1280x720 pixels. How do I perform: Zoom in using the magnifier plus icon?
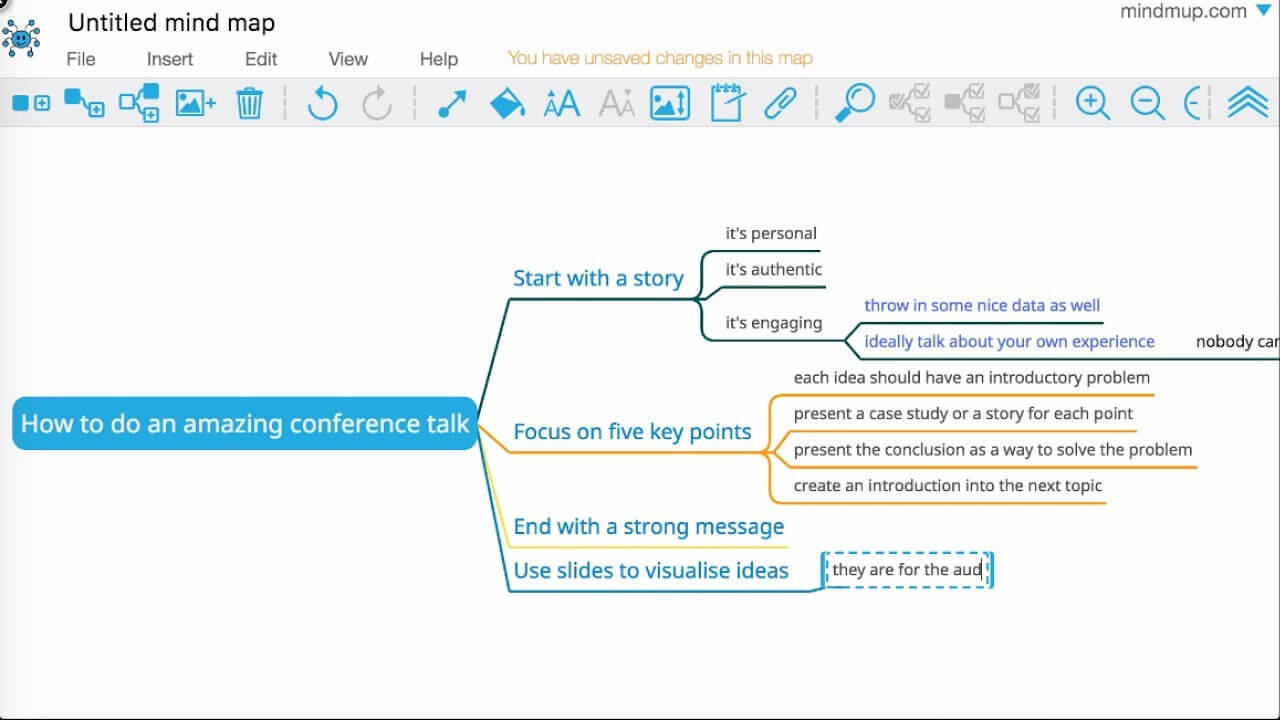(1092, 102)
